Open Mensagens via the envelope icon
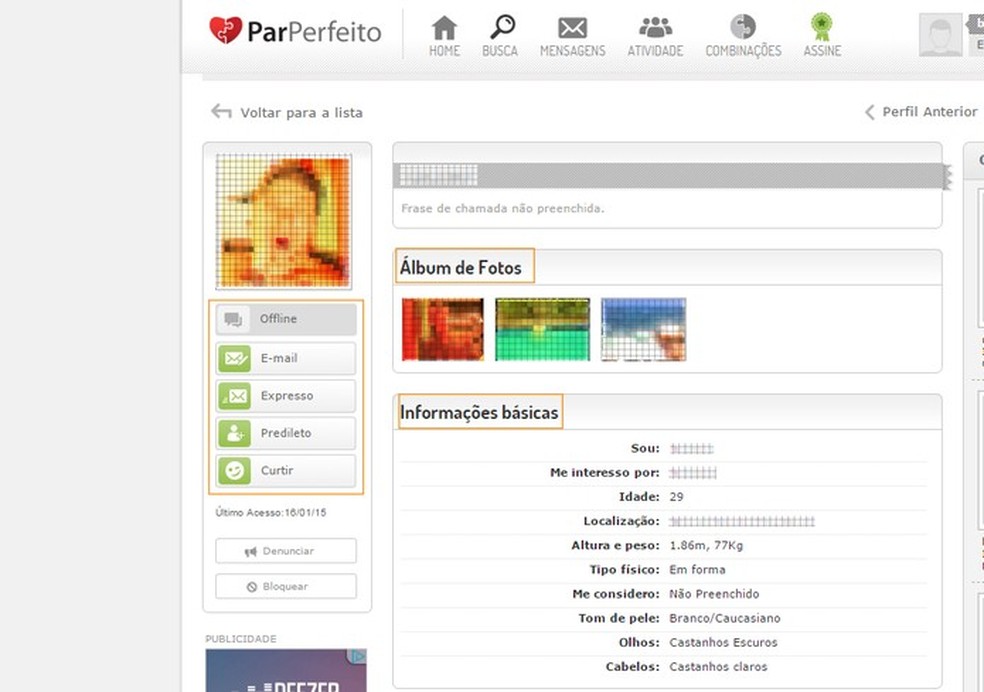Image resolution: width=984 pixels, height=692 pixels. coord(572,33)
